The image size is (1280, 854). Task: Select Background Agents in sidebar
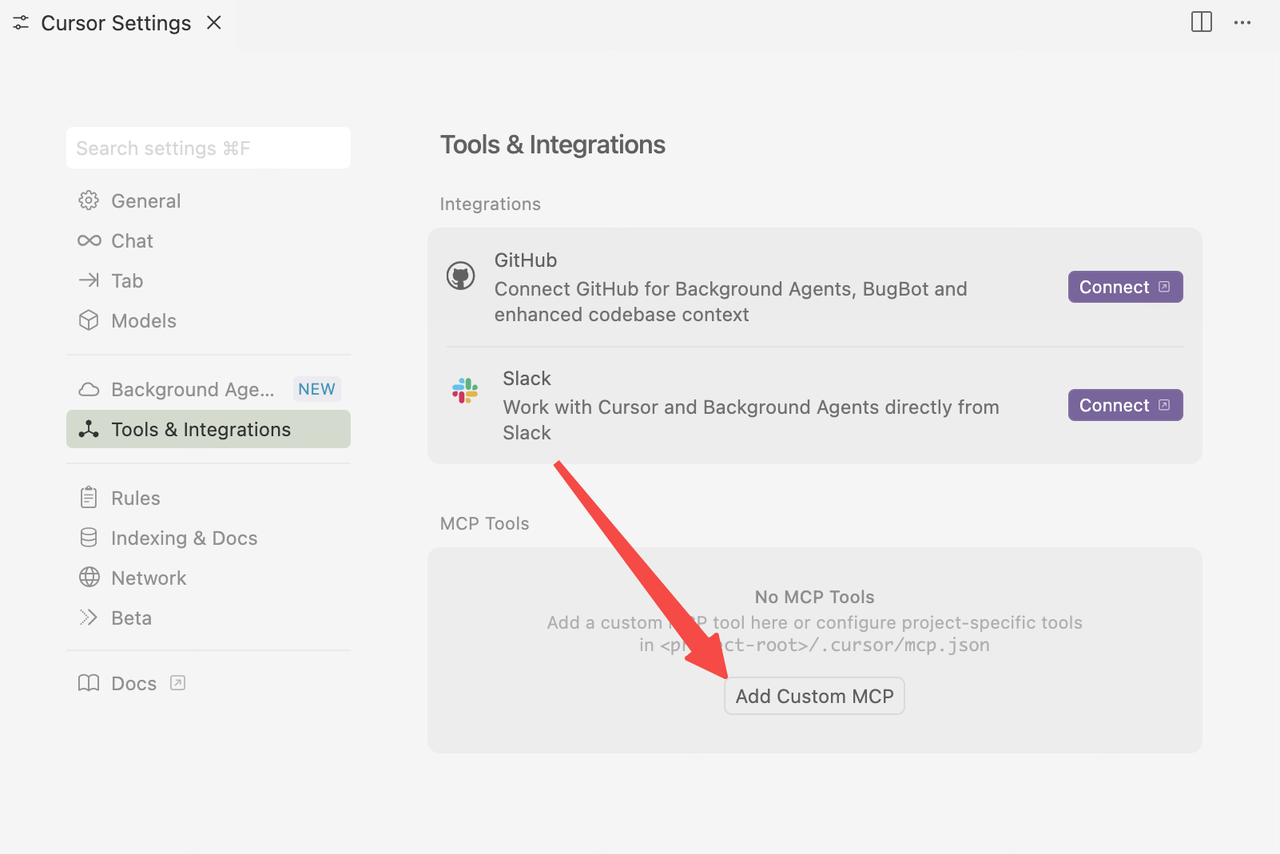coord(192,390)
